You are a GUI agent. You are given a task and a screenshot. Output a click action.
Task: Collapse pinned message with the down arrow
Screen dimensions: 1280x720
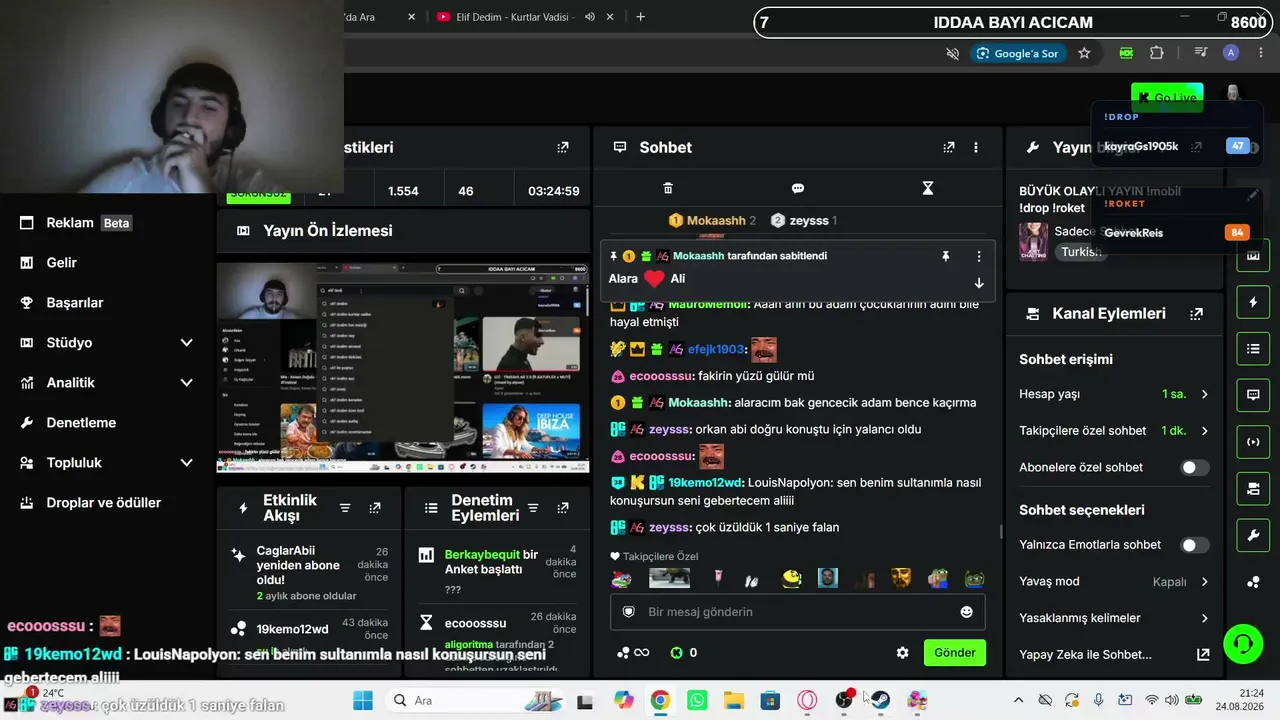click(x=979, y=283)
